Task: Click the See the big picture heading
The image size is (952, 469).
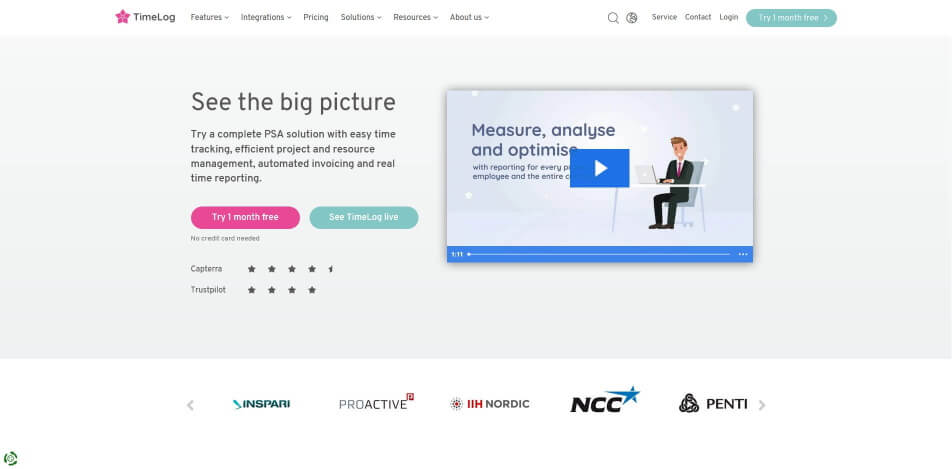Action: [293, 102]
